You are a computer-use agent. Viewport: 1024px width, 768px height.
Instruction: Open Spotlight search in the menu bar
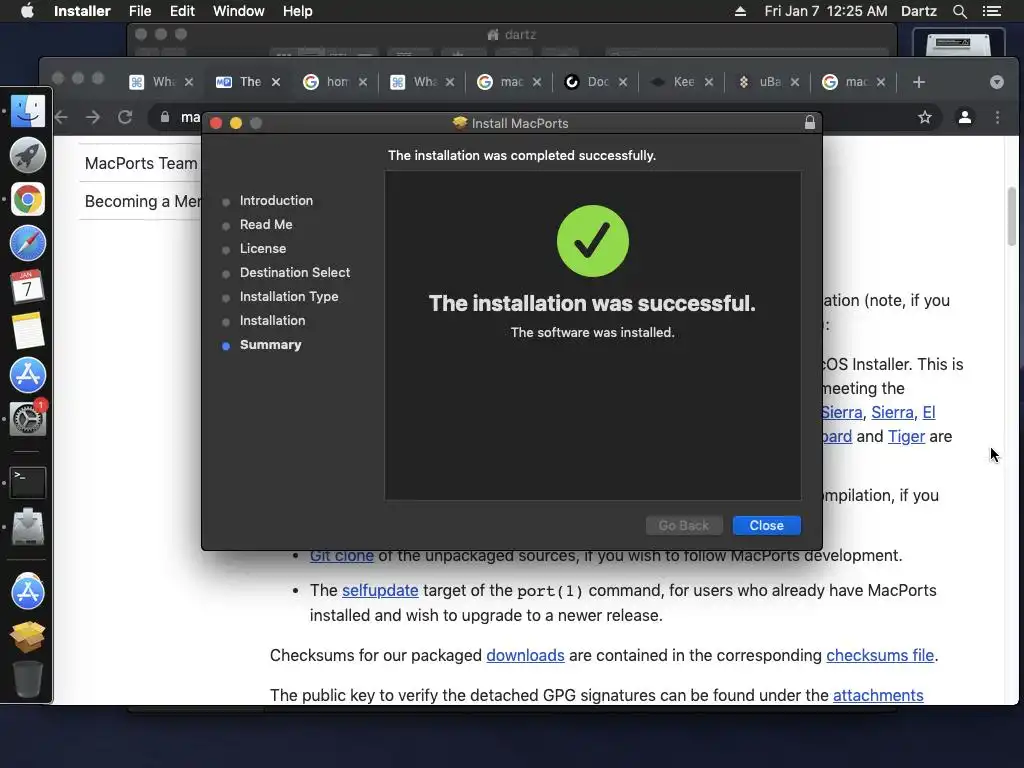pyautogui.click(x=959, y=11)
